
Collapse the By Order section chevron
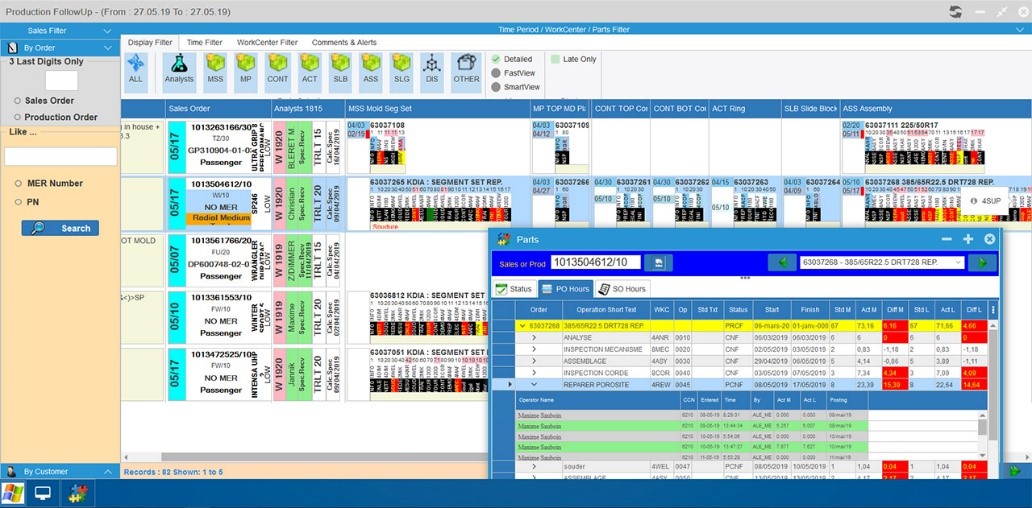pos(107,47)
